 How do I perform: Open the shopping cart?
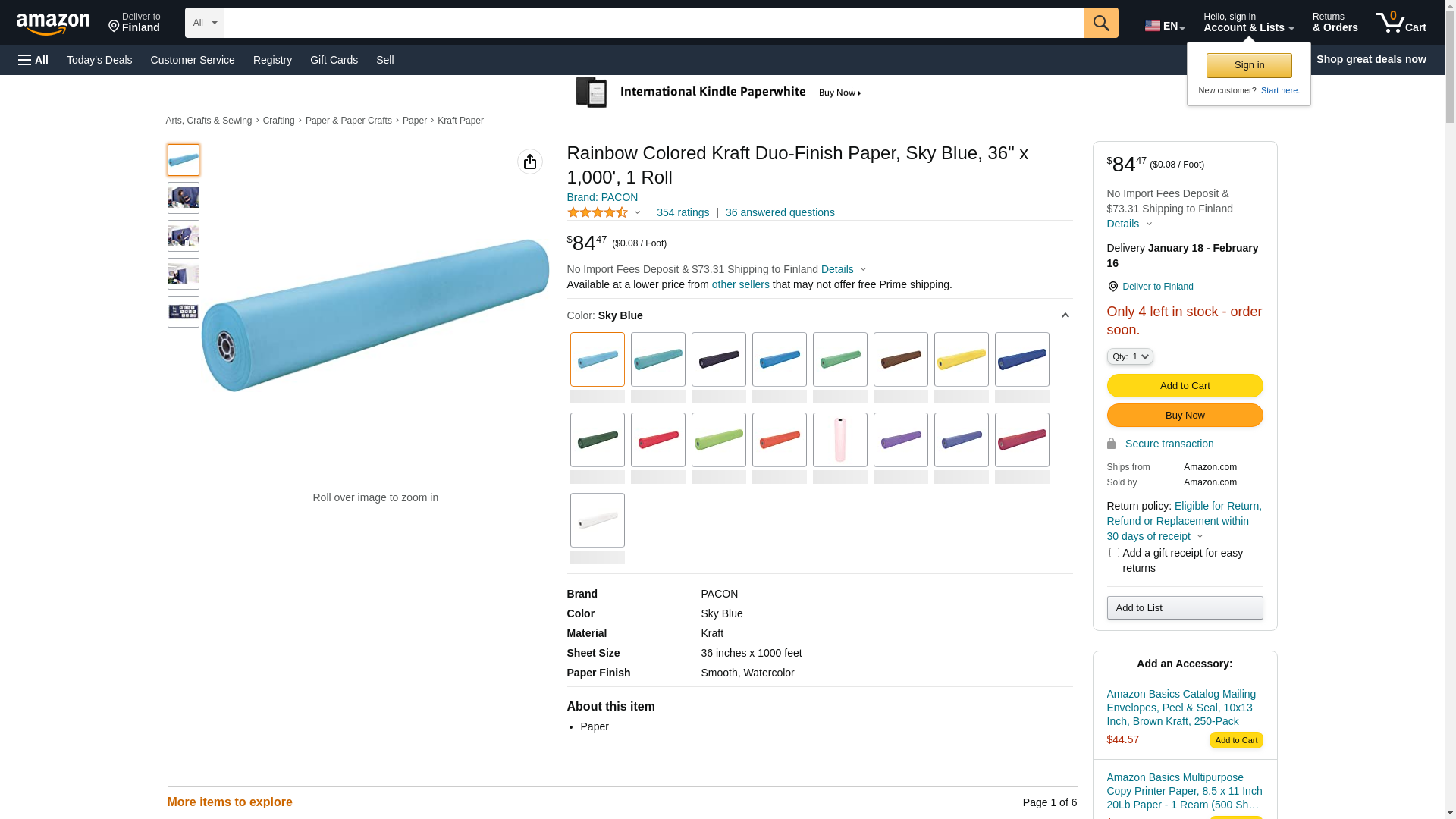click(x=1401, y=23)
